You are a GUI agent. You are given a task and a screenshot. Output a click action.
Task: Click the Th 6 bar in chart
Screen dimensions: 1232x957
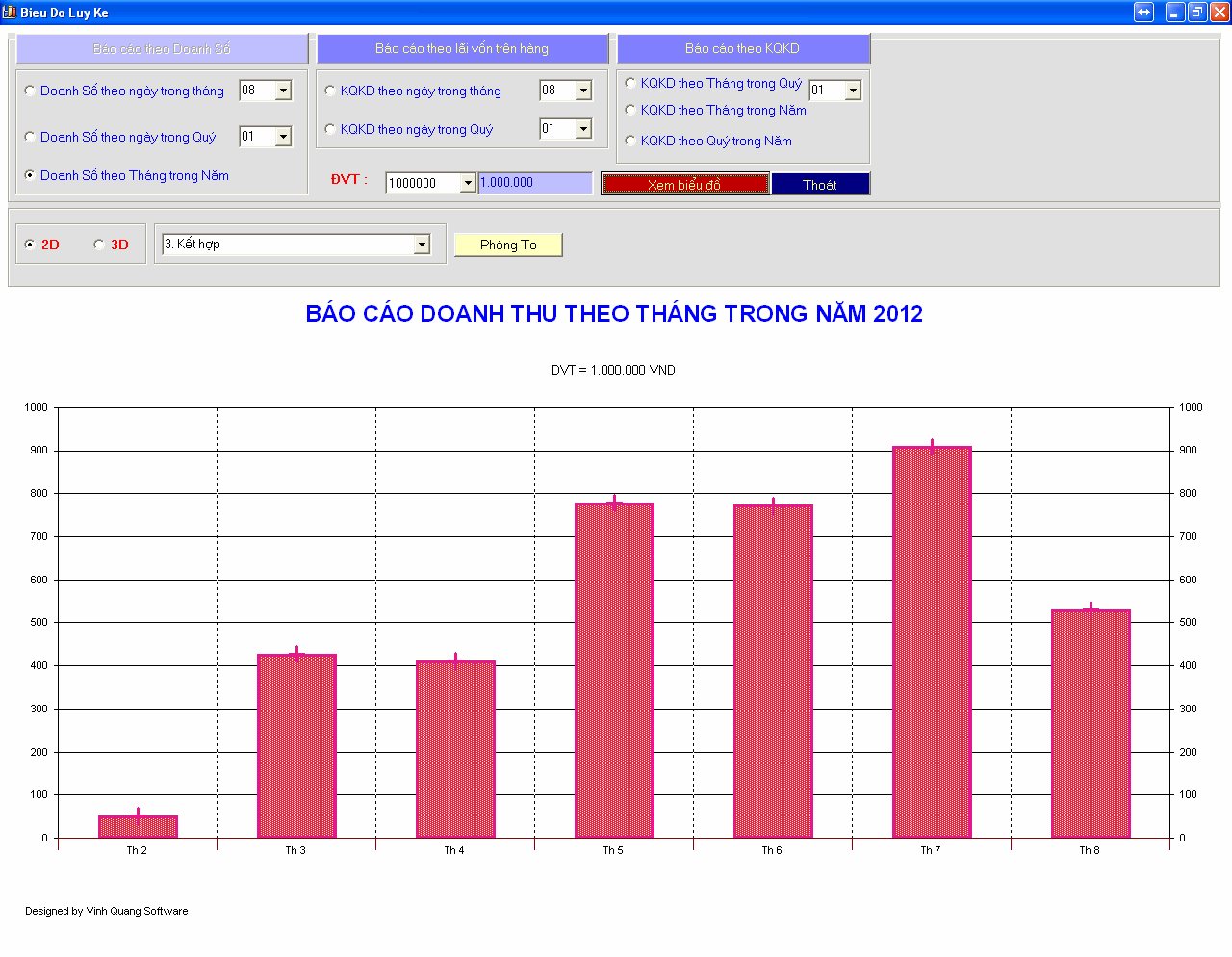(773, 671)
